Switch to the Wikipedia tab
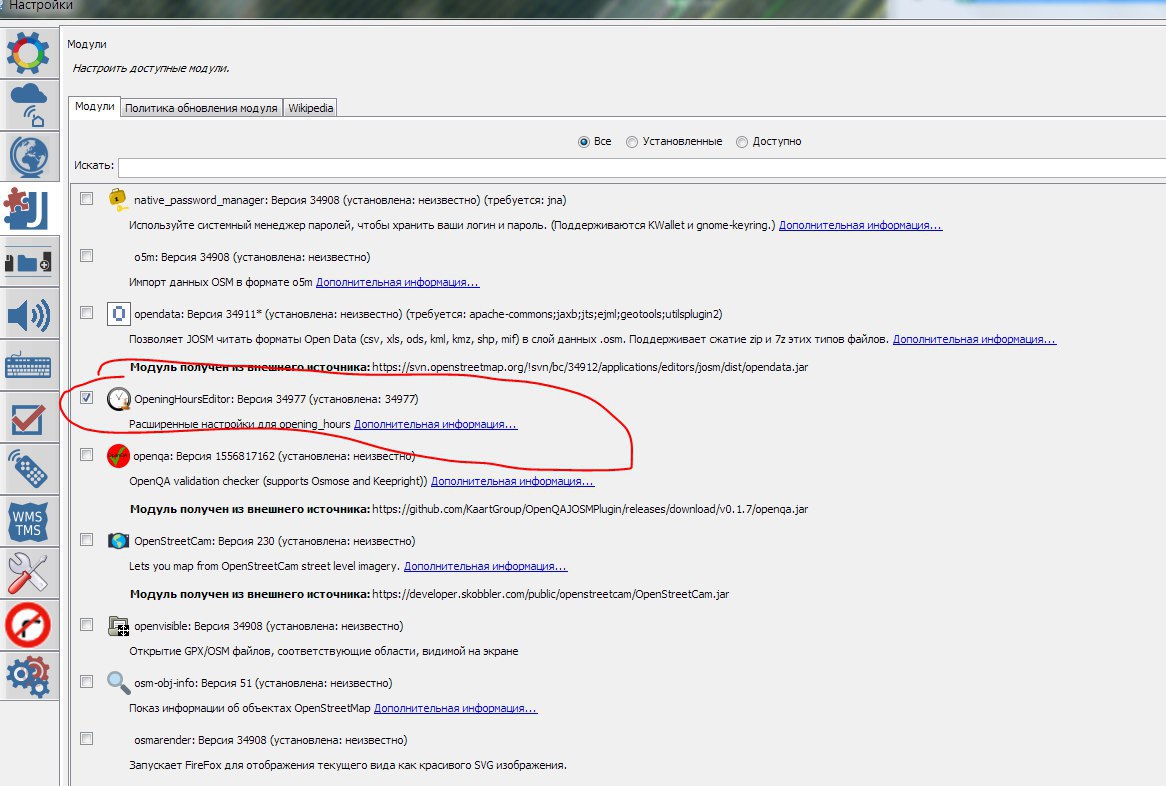The width and height of the screenshot is (1166, 786). coord(310,108)
